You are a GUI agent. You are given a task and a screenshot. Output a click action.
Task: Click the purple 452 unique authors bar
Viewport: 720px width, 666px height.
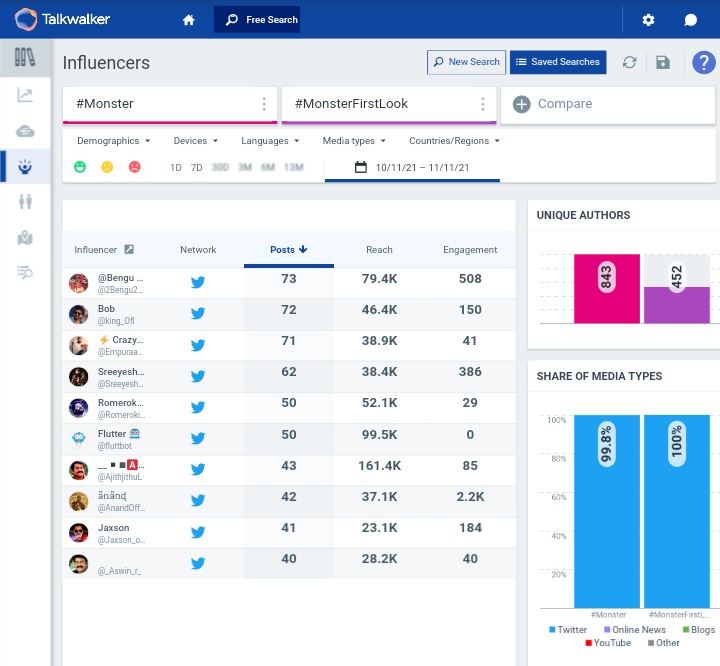point(677,305)
